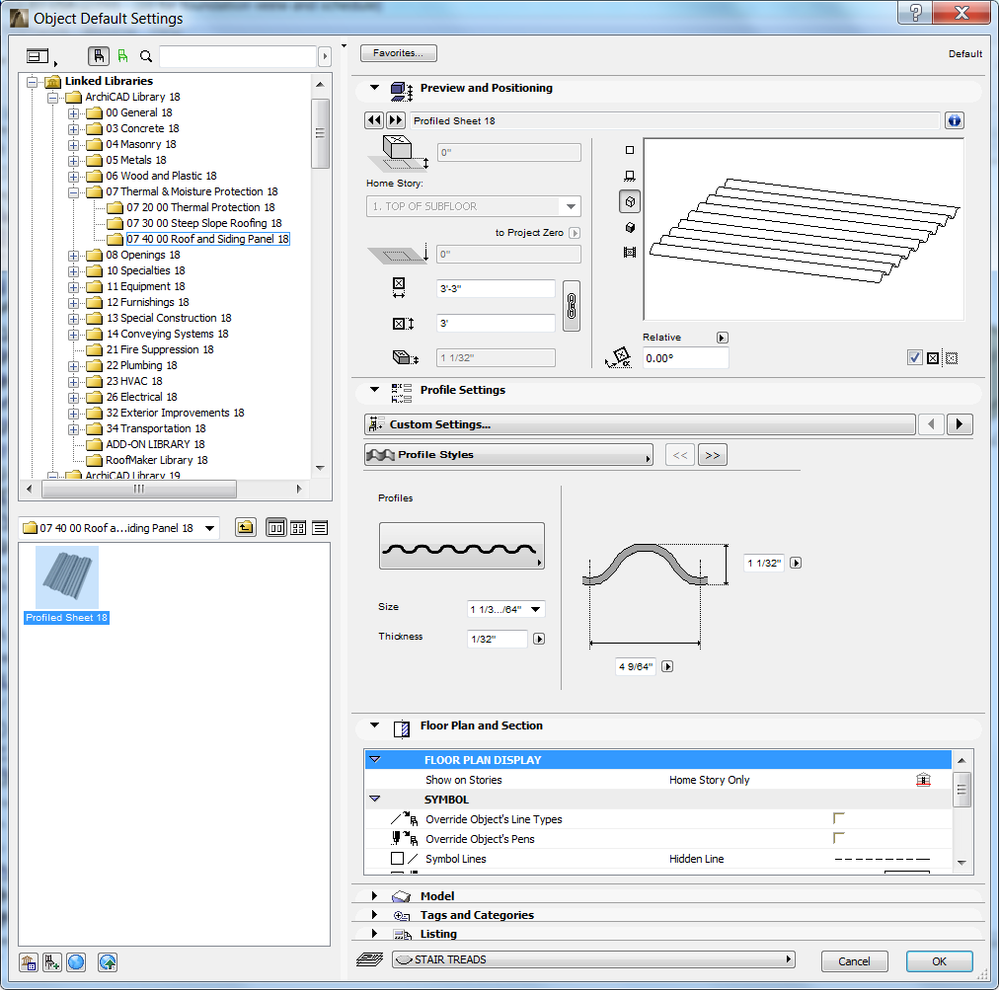This screenshot has height=990, width=999.
Task: Open Home Story dropdown
Action: click(473, 206)
